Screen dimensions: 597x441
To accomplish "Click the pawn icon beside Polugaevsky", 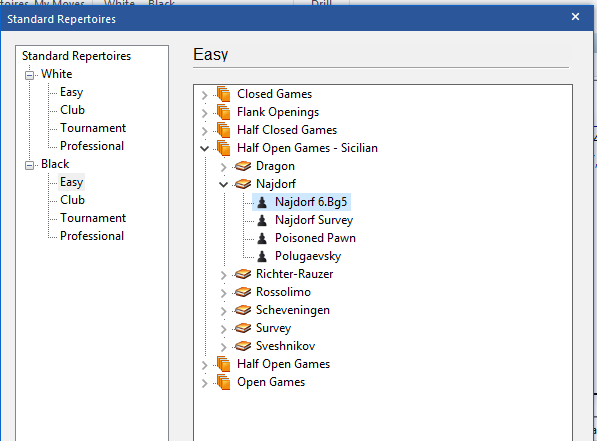I will (x=262, y=256).
